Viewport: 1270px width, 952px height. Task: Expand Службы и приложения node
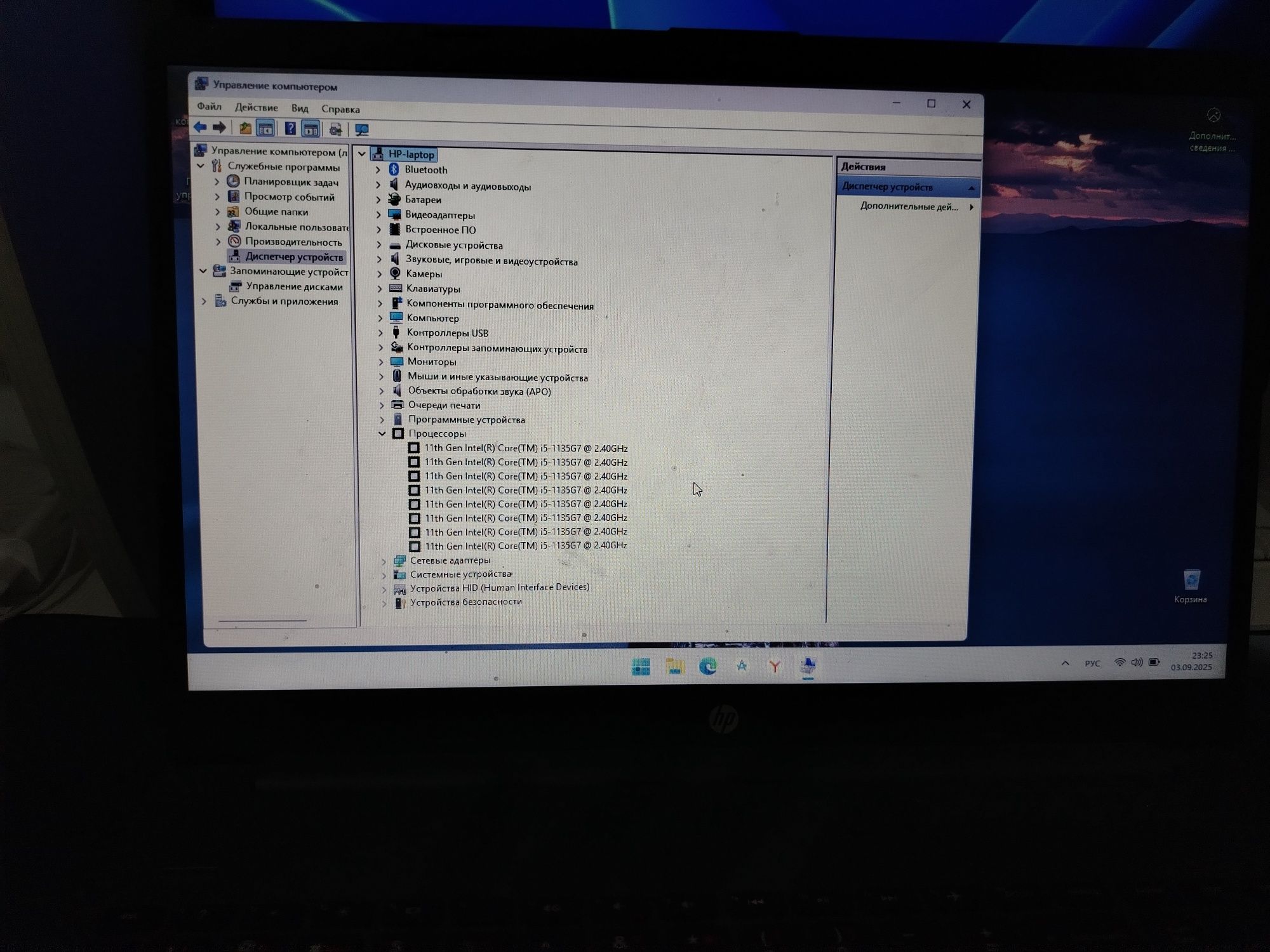[x=204, y=301]
